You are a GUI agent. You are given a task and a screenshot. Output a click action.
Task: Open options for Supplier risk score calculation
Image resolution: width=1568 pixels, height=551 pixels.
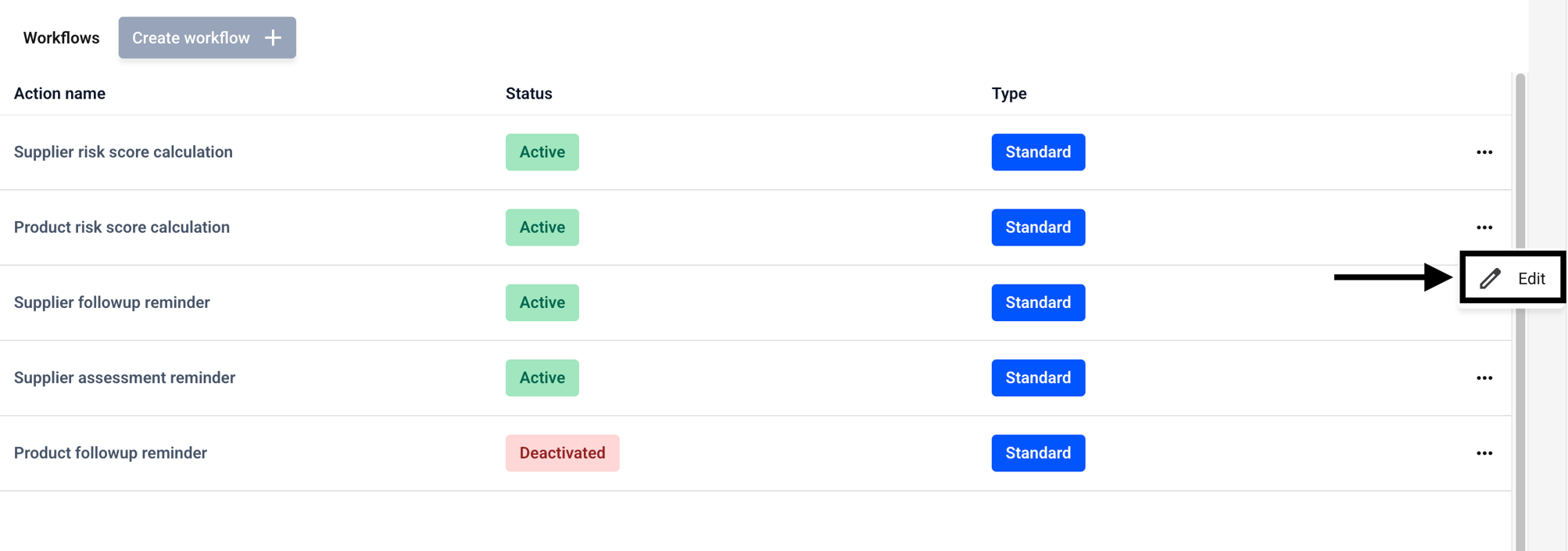pos(1484,152)
